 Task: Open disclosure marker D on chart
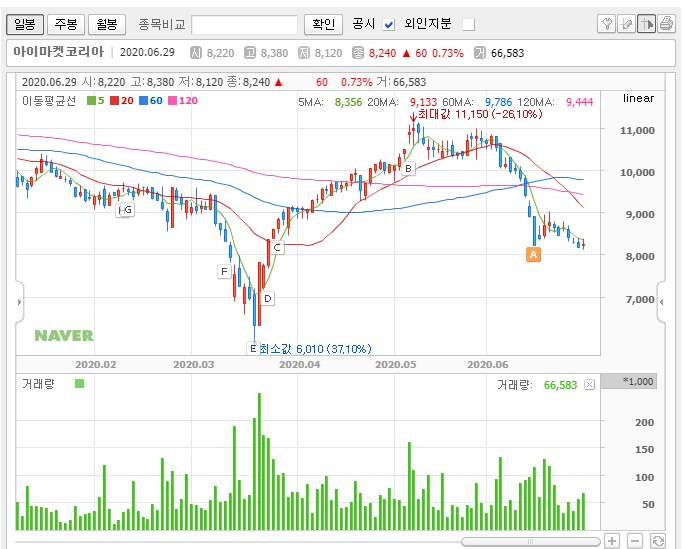click(x=268, y=298)
